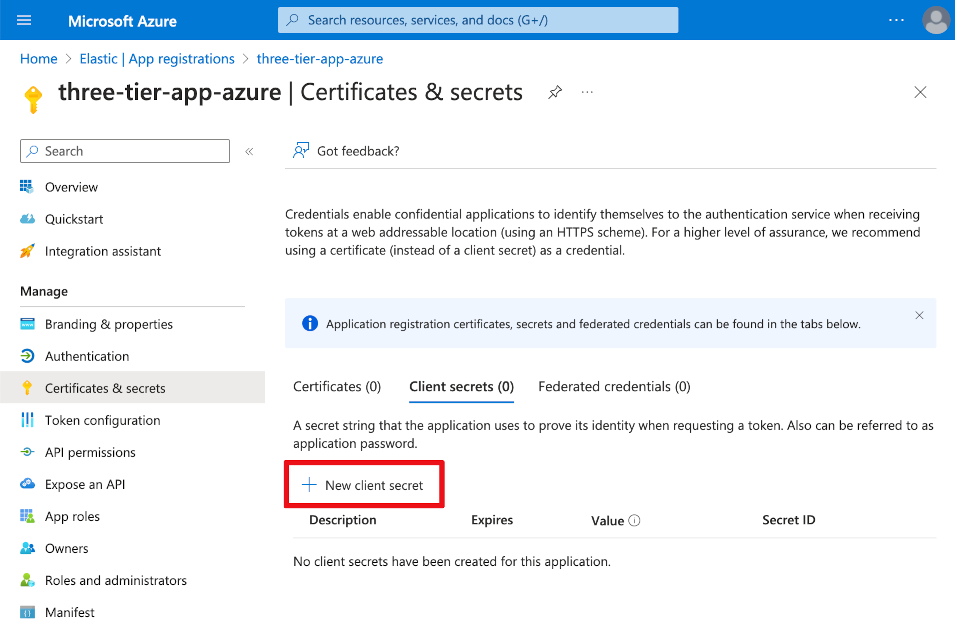The width and height of the screenshot is (955, 635).
Task: Open Elastic App registrations breadcrumb
Action: [x=157, y=59]
